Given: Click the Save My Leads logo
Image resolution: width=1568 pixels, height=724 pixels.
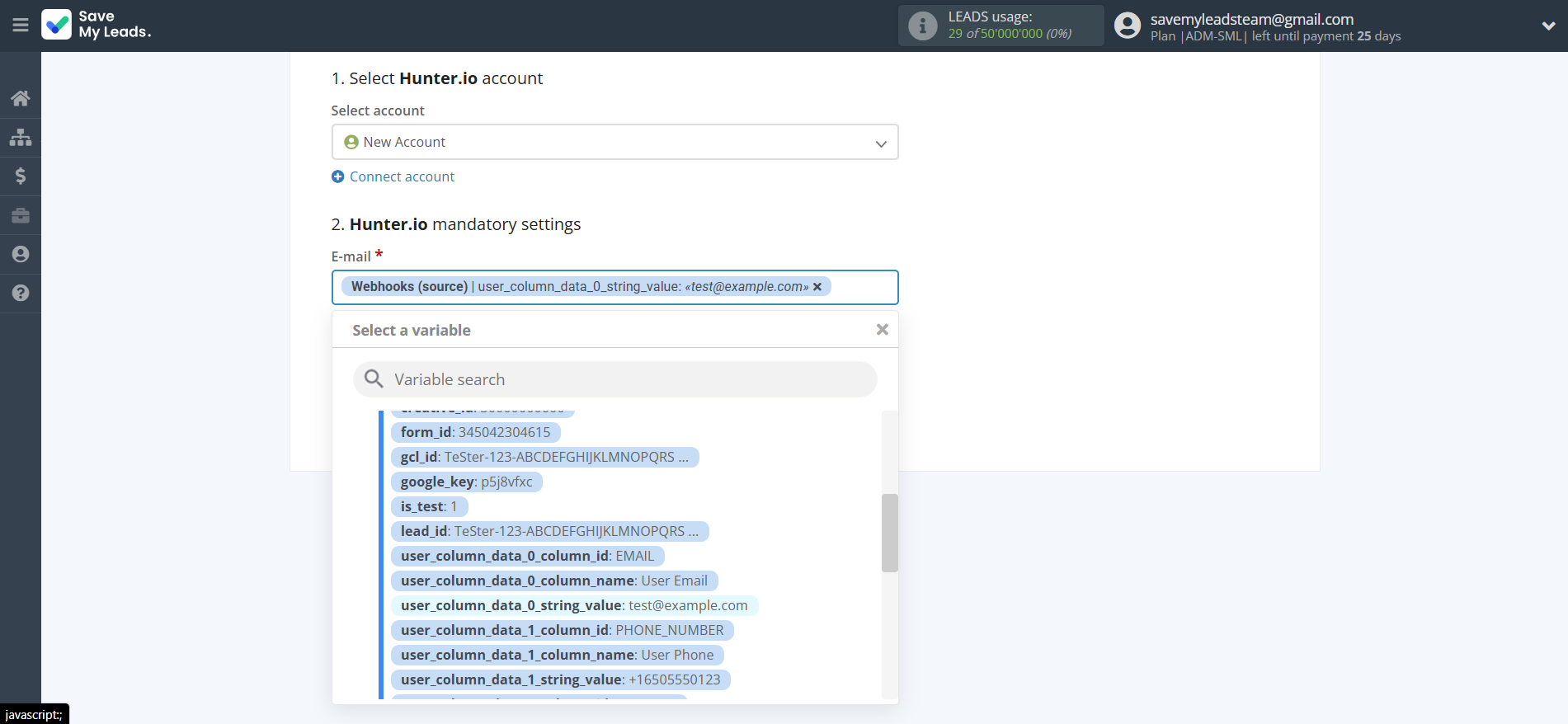Looking at the screenshot, I should click(x=97, y=25).
